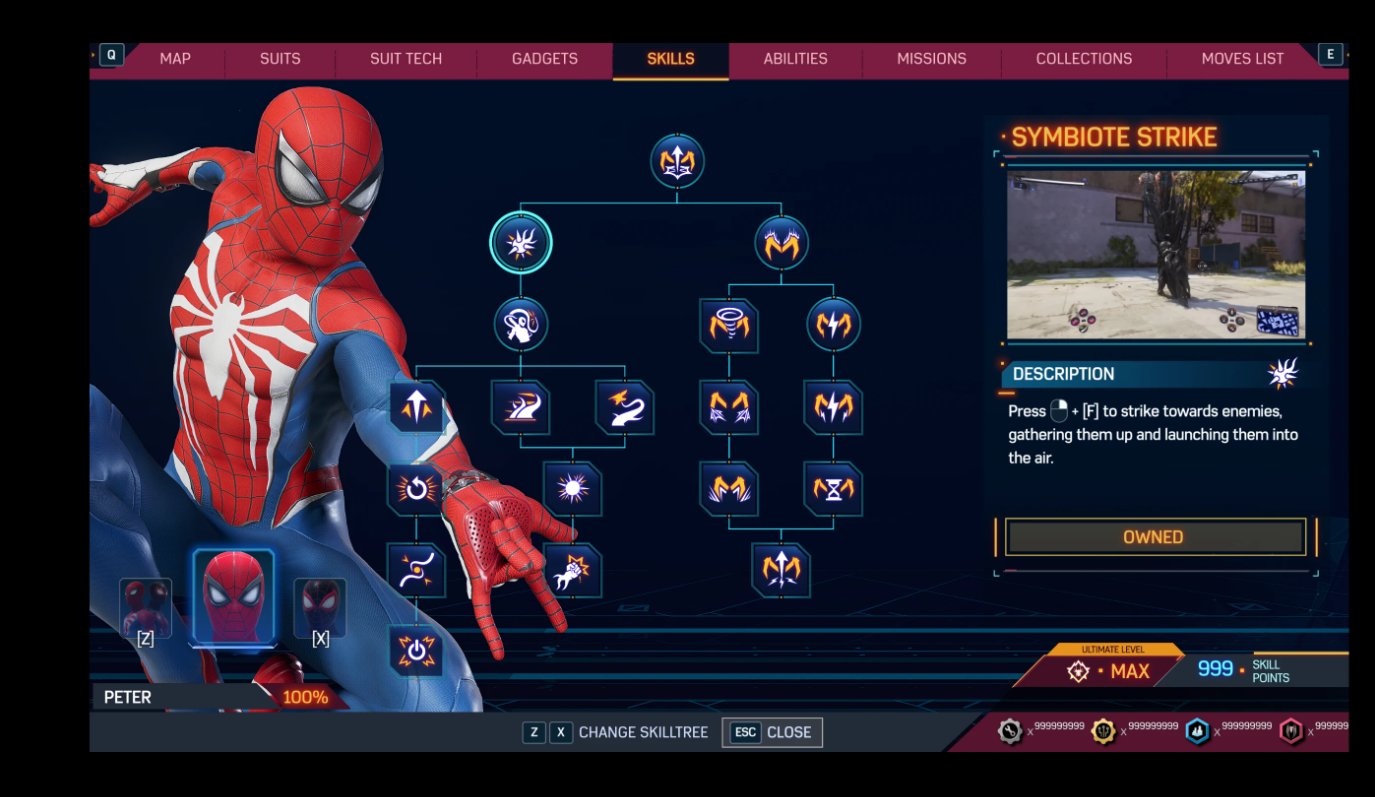
Task: Click the Owned button
Action: click(1155, 537)
